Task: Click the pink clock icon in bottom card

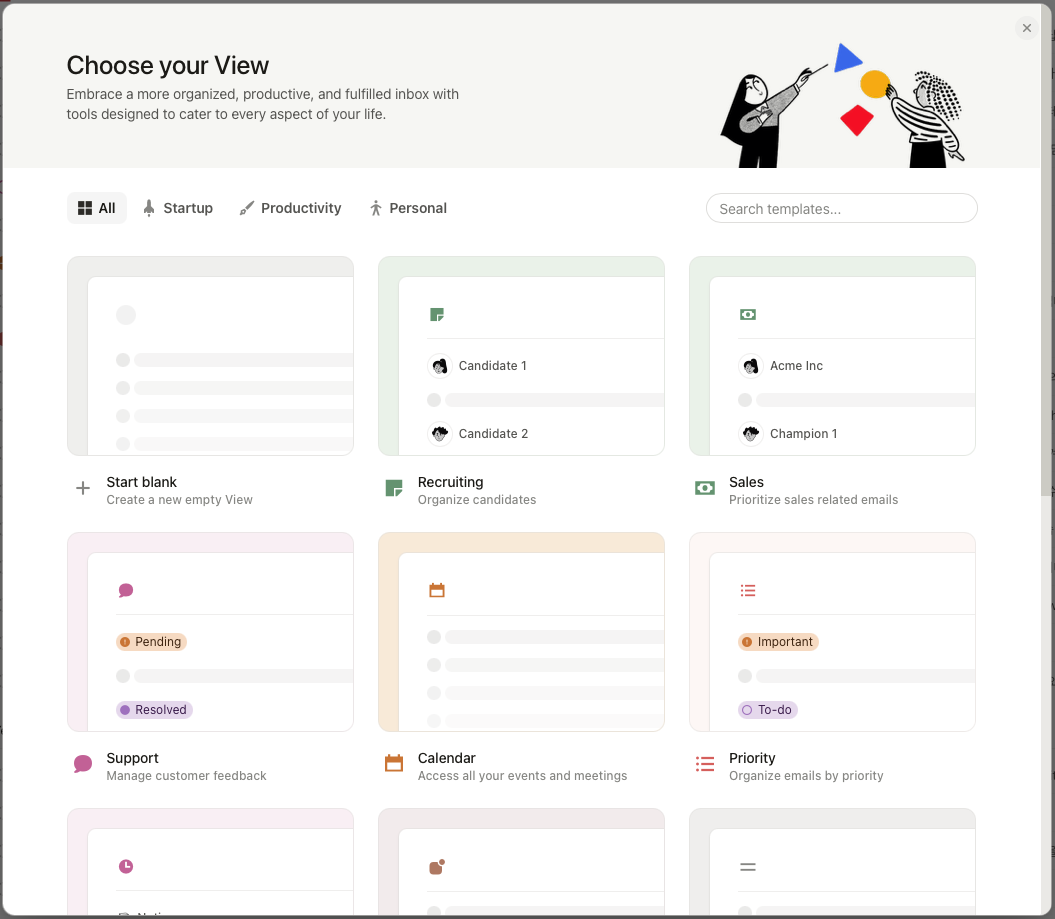Action: pos(126,867)
